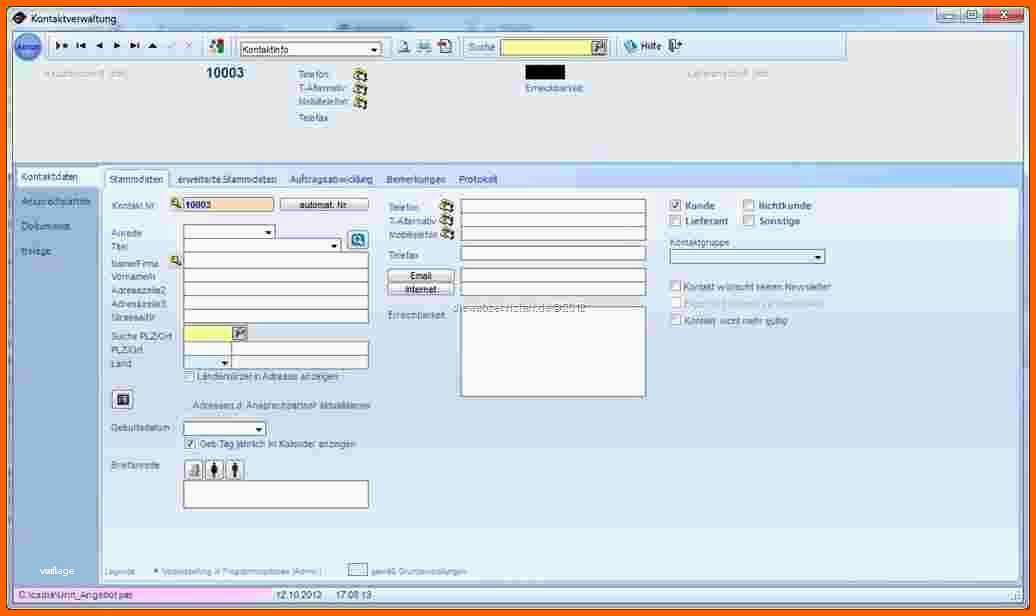Click the exit door icon beside Hilfe
Viewport: 1036px width, 616px height.
[676, 46]
